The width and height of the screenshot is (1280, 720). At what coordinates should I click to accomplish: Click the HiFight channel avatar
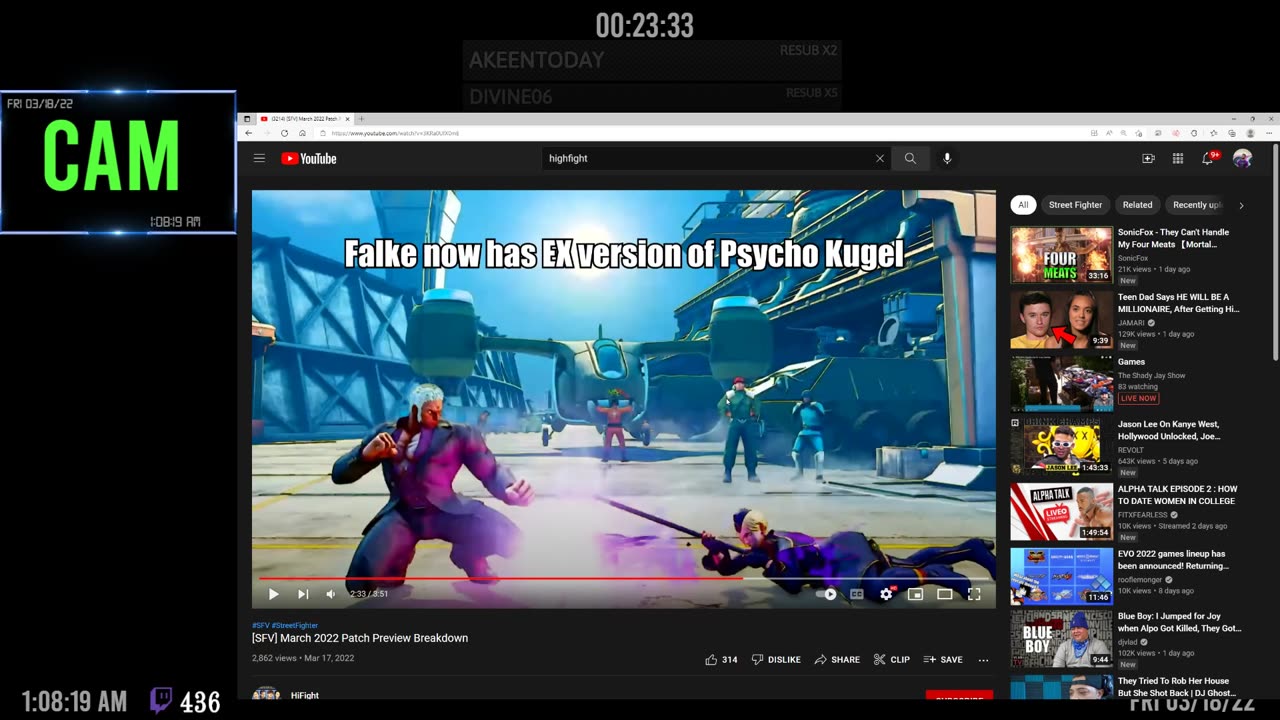point(266,694)
